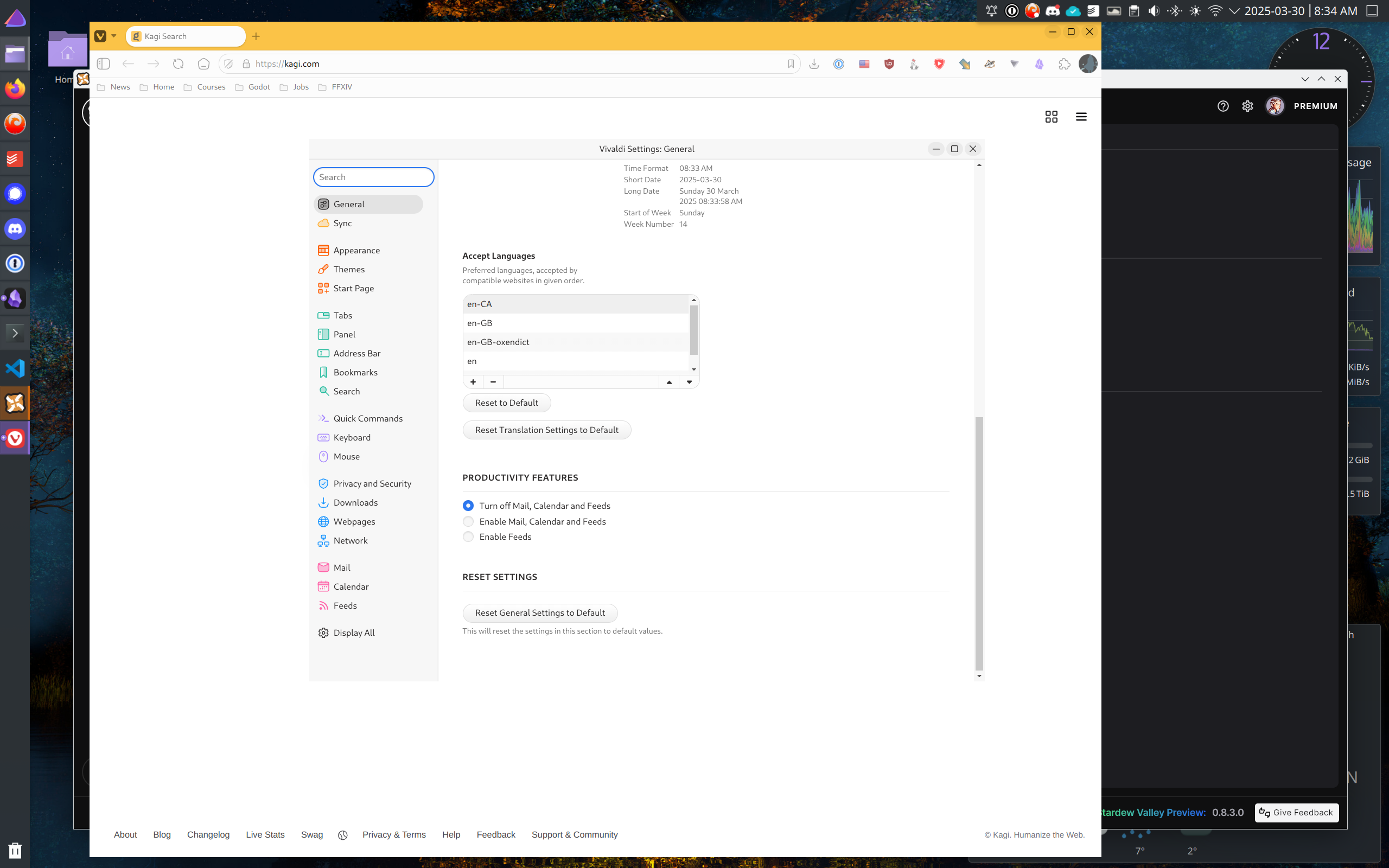The image size is (1389, 868).
Task: Click the settings search field
Action: (374, 177)
